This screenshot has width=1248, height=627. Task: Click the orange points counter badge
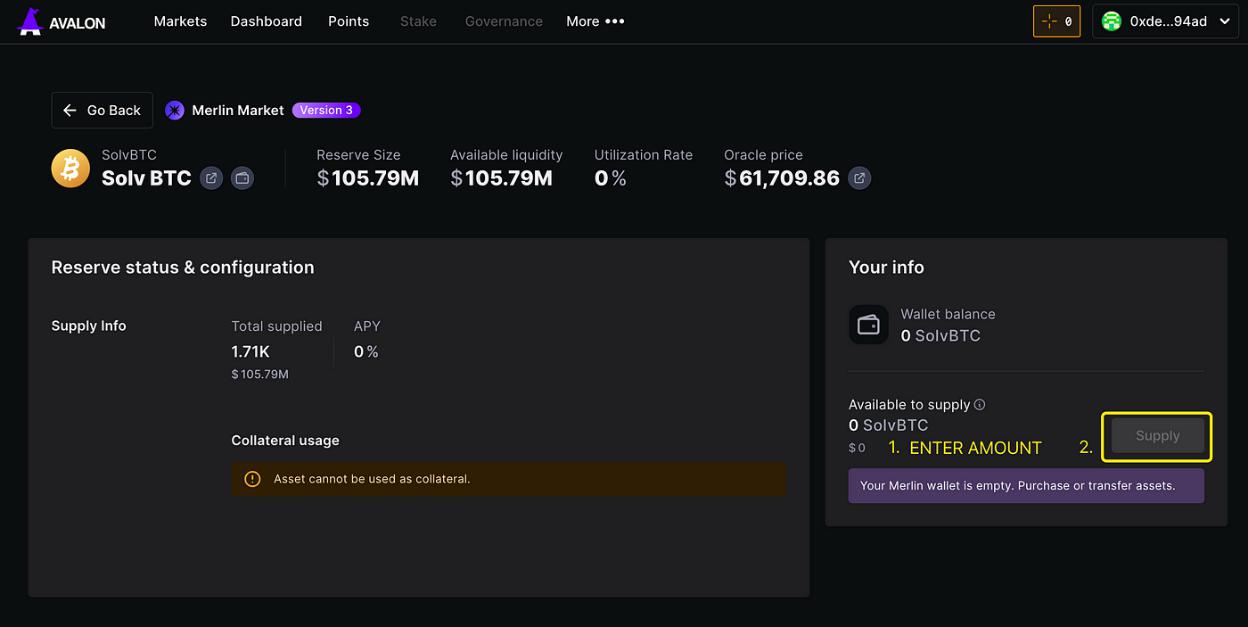tap(1056, 21)
